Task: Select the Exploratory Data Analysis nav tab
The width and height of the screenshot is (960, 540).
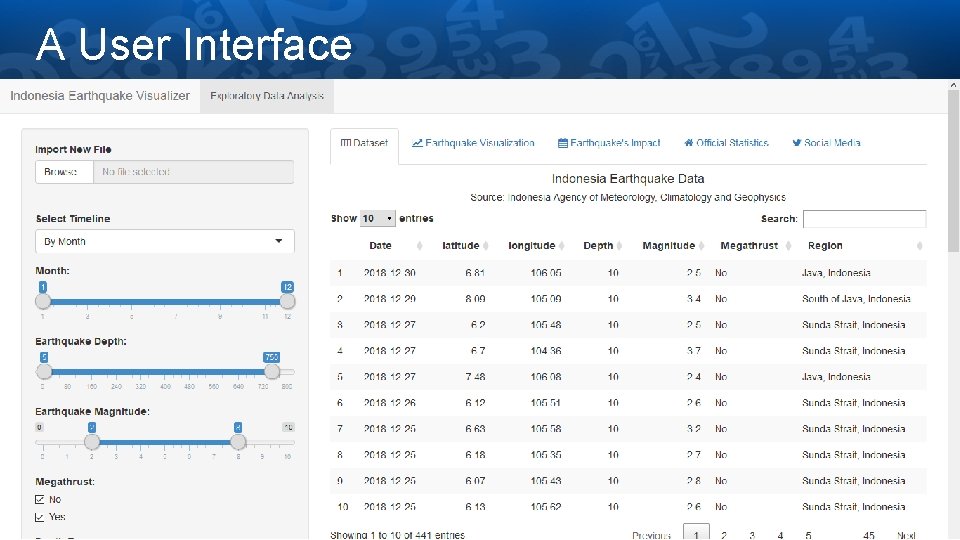Action: coord(267,96)
